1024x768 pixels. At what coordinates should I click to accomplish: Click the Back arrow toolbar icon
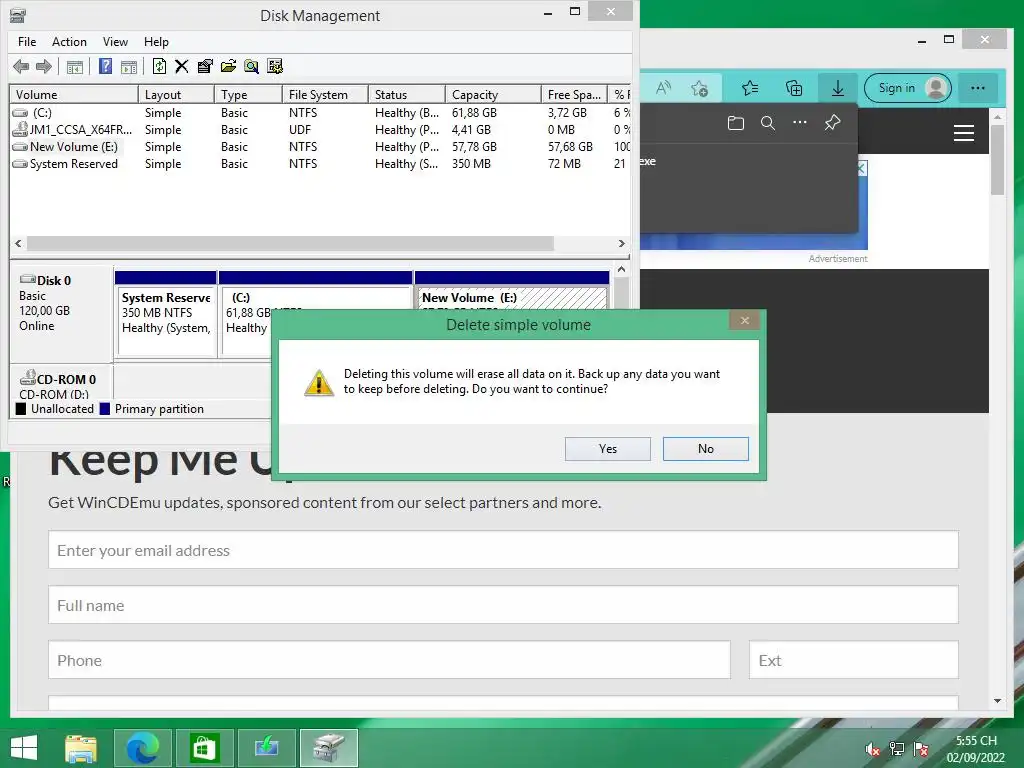pos(21,66)
